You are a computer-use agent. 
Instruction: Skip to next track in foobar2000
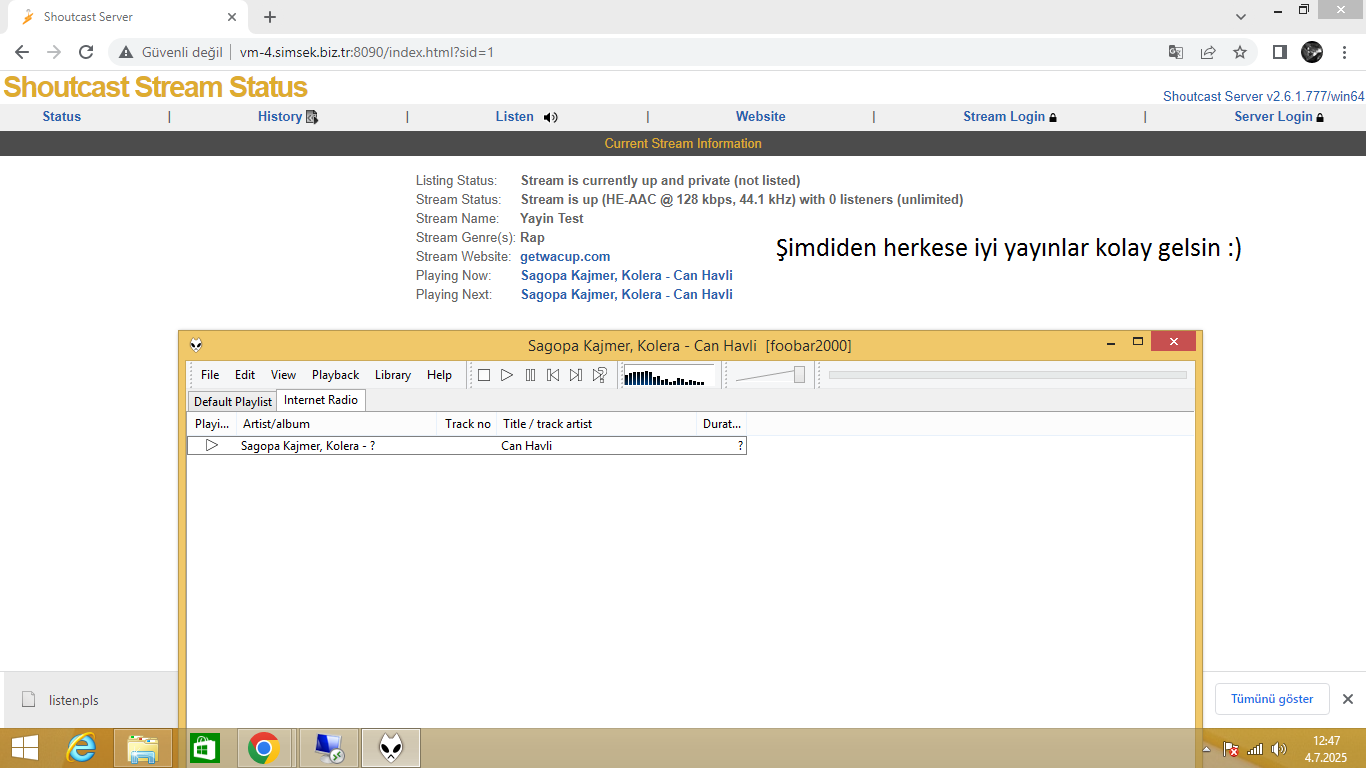click(576, 375)
